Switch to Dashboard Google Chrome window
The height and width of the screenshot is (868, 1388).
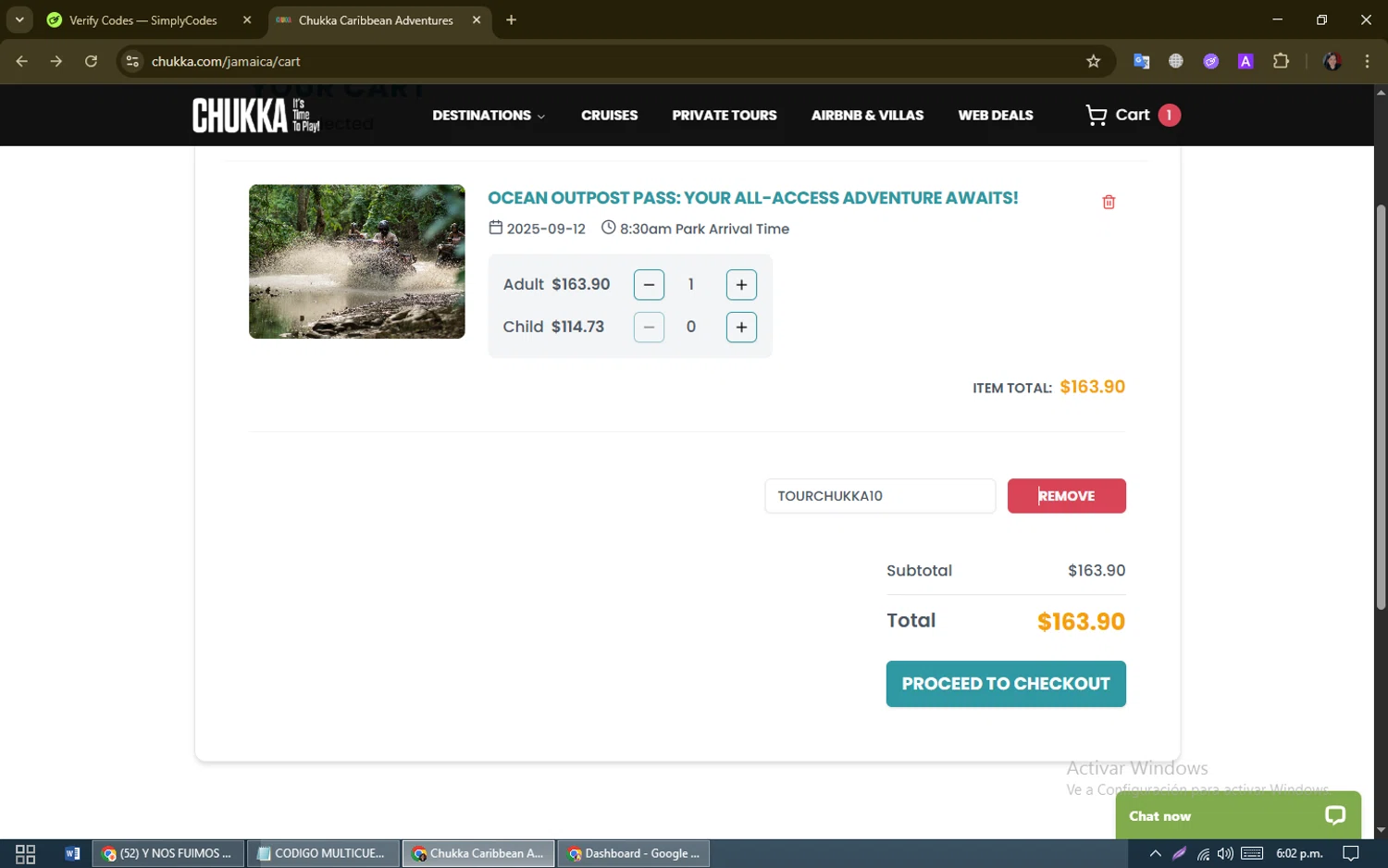pos(634,853)
